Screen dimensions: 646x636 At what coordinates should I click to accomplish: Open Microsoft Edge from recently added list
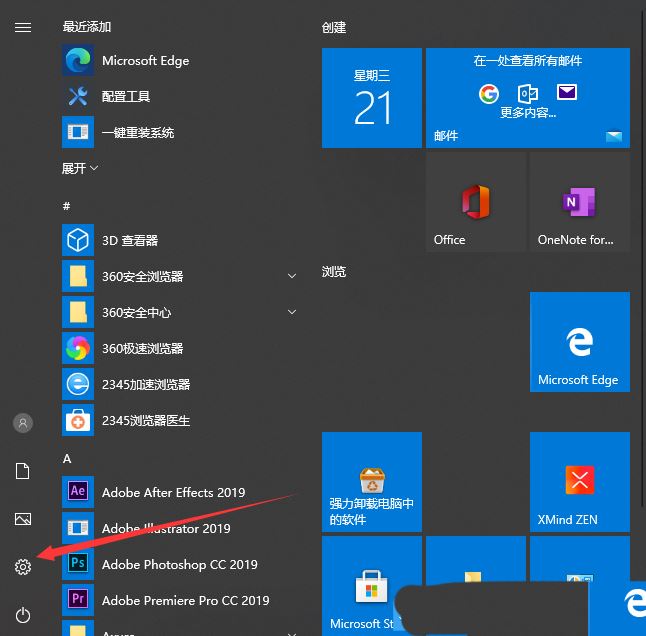[x=145, y=60]
